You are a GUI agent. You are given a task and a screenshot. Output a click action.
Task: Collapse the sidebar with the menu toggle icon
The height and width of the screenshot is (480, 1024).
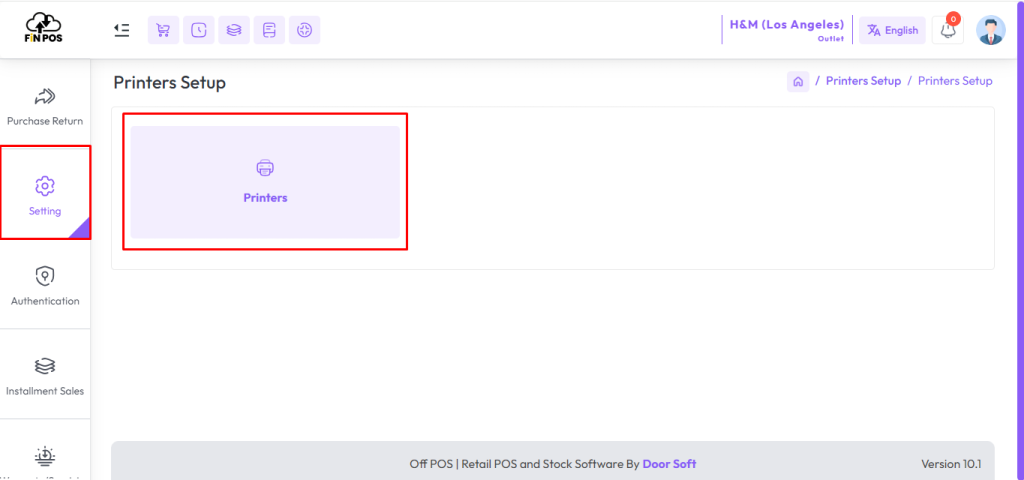click(121, 30)
